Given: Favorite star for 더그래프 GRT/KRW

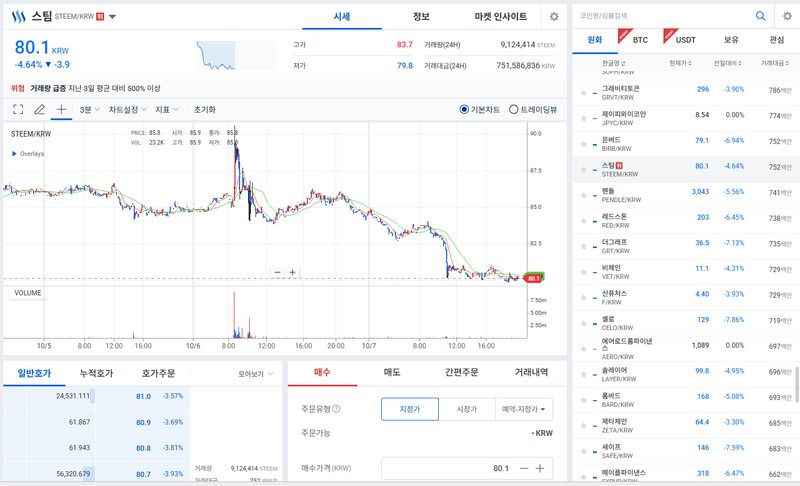Looking at the screenshot, I should click(x=583, y=246).
